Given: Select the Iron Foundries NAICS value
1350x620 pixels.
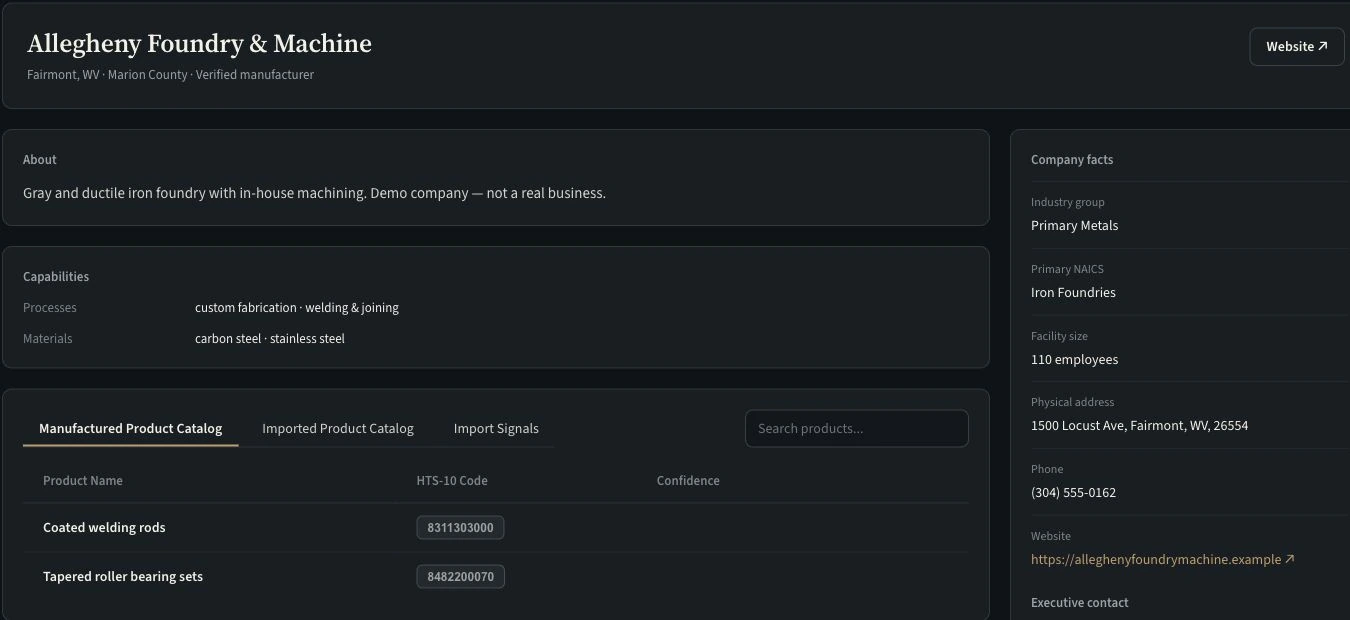Looking at the screenshot, I should coord(1073,292).
